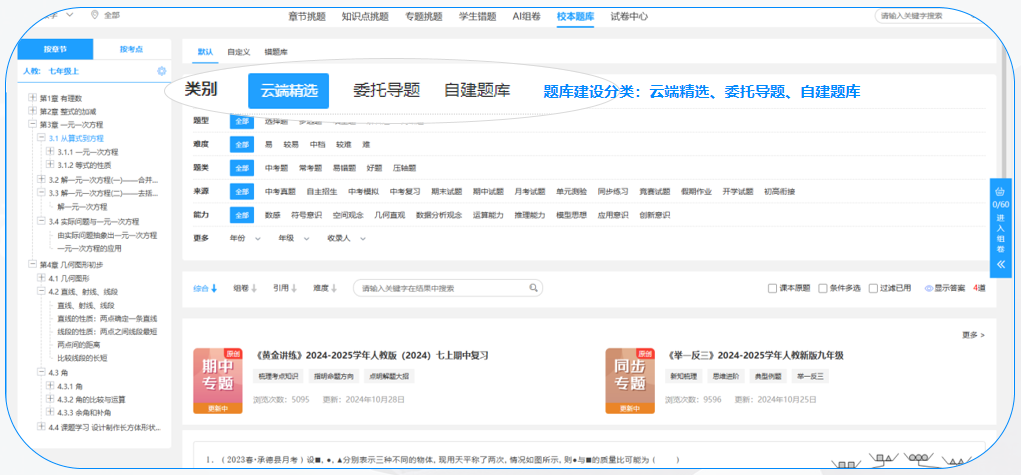Screen dimensions: 1021x475
Task: Sort results by 组卷 count
Action: tap(245, 288)
